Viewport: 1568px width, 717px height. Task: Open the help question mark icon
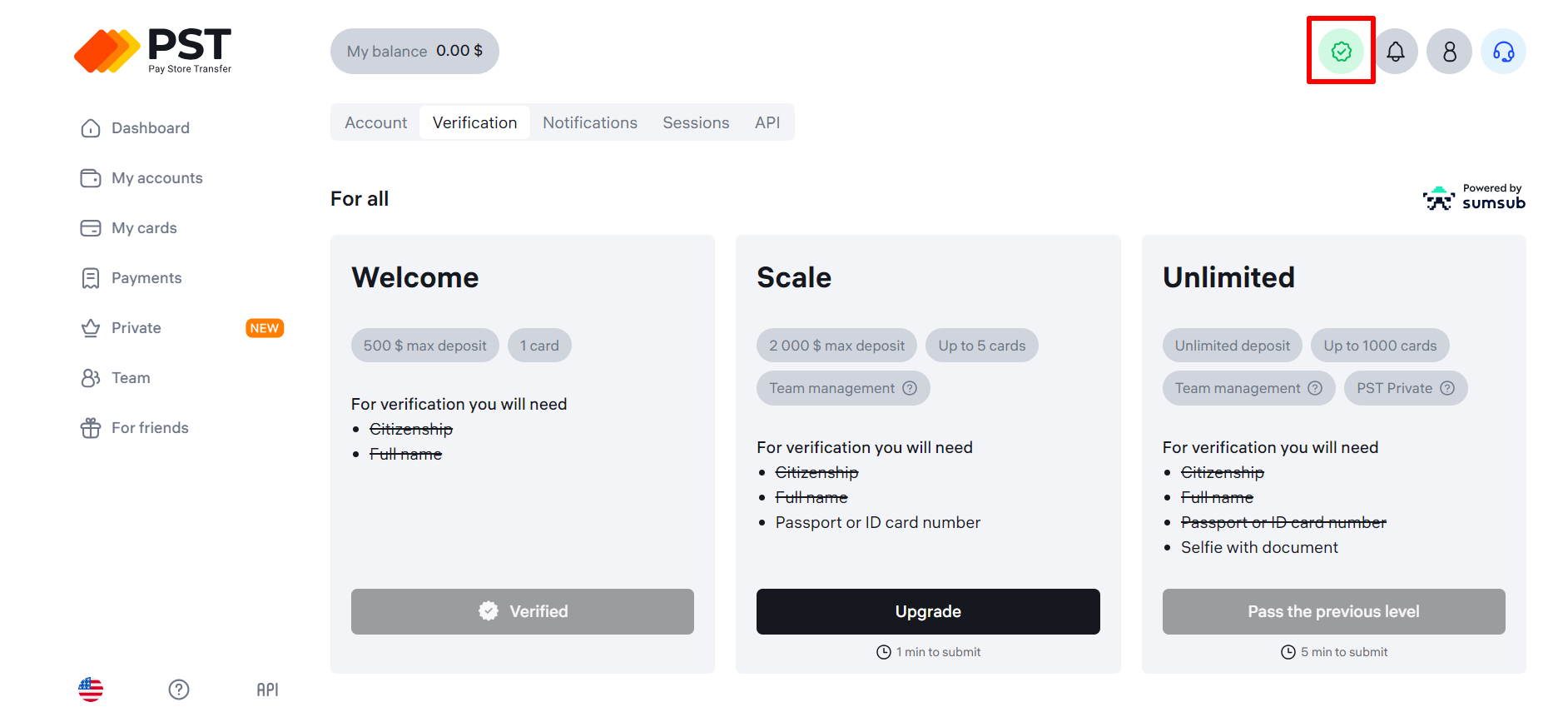tap(179, 690)
